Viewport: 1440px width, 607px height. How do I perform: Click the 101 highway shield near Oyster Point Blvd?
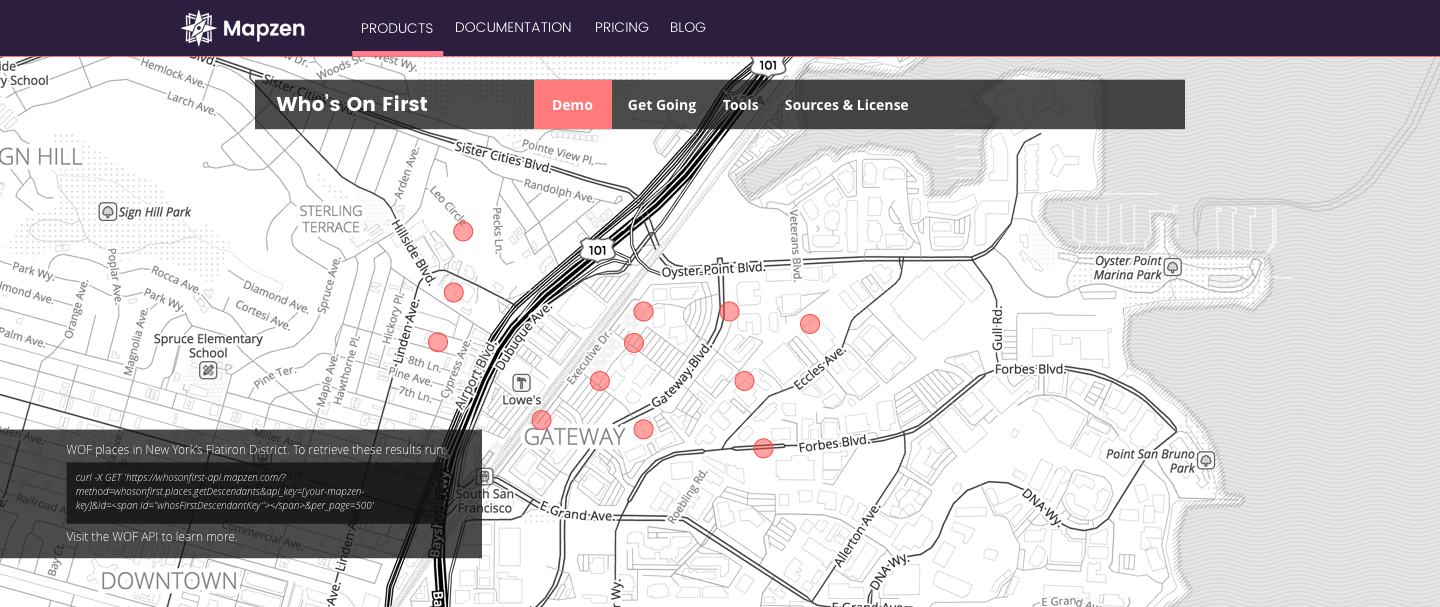coord(597,250)
